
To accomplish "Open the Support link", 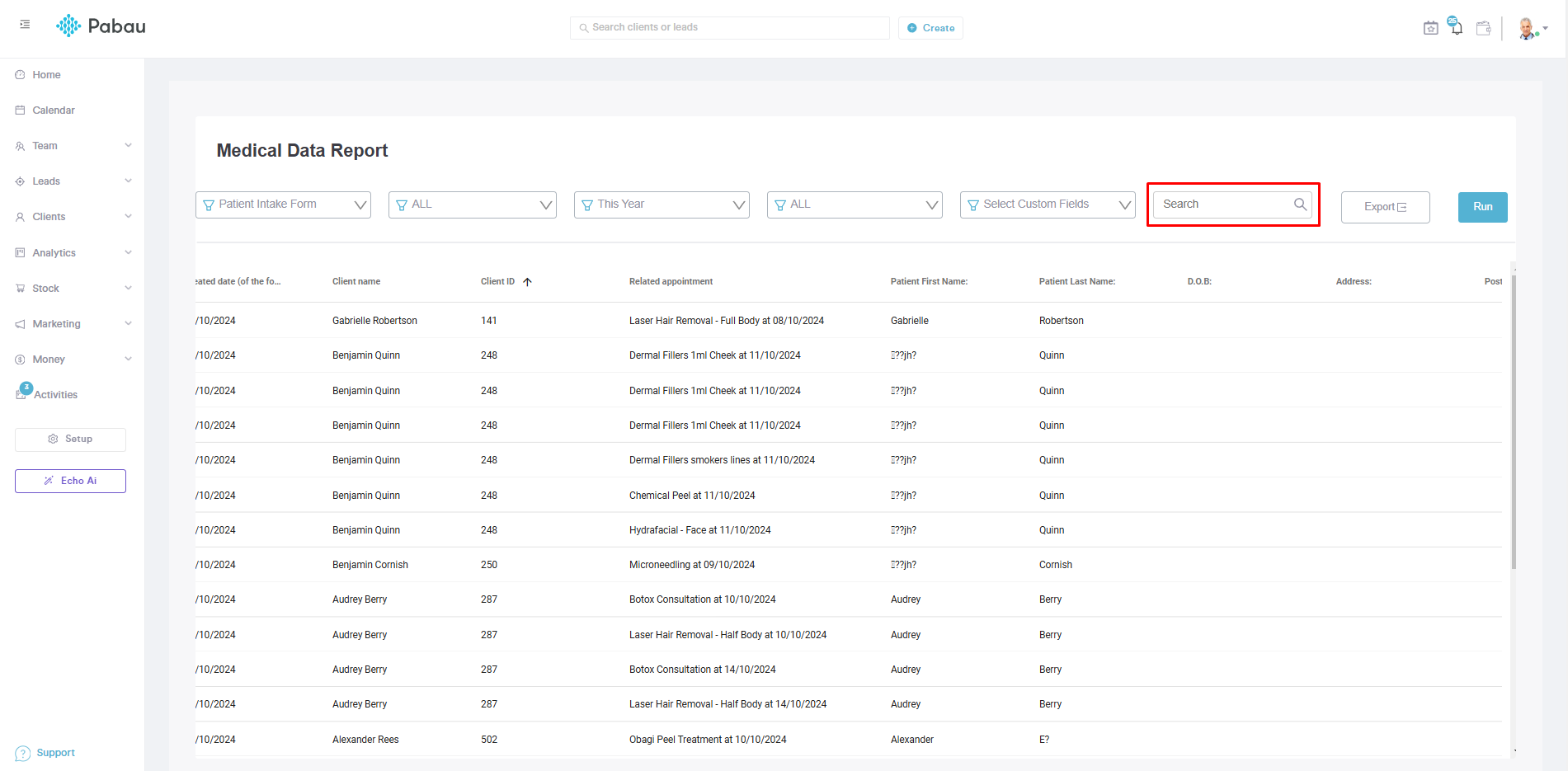I will point(55,753).
